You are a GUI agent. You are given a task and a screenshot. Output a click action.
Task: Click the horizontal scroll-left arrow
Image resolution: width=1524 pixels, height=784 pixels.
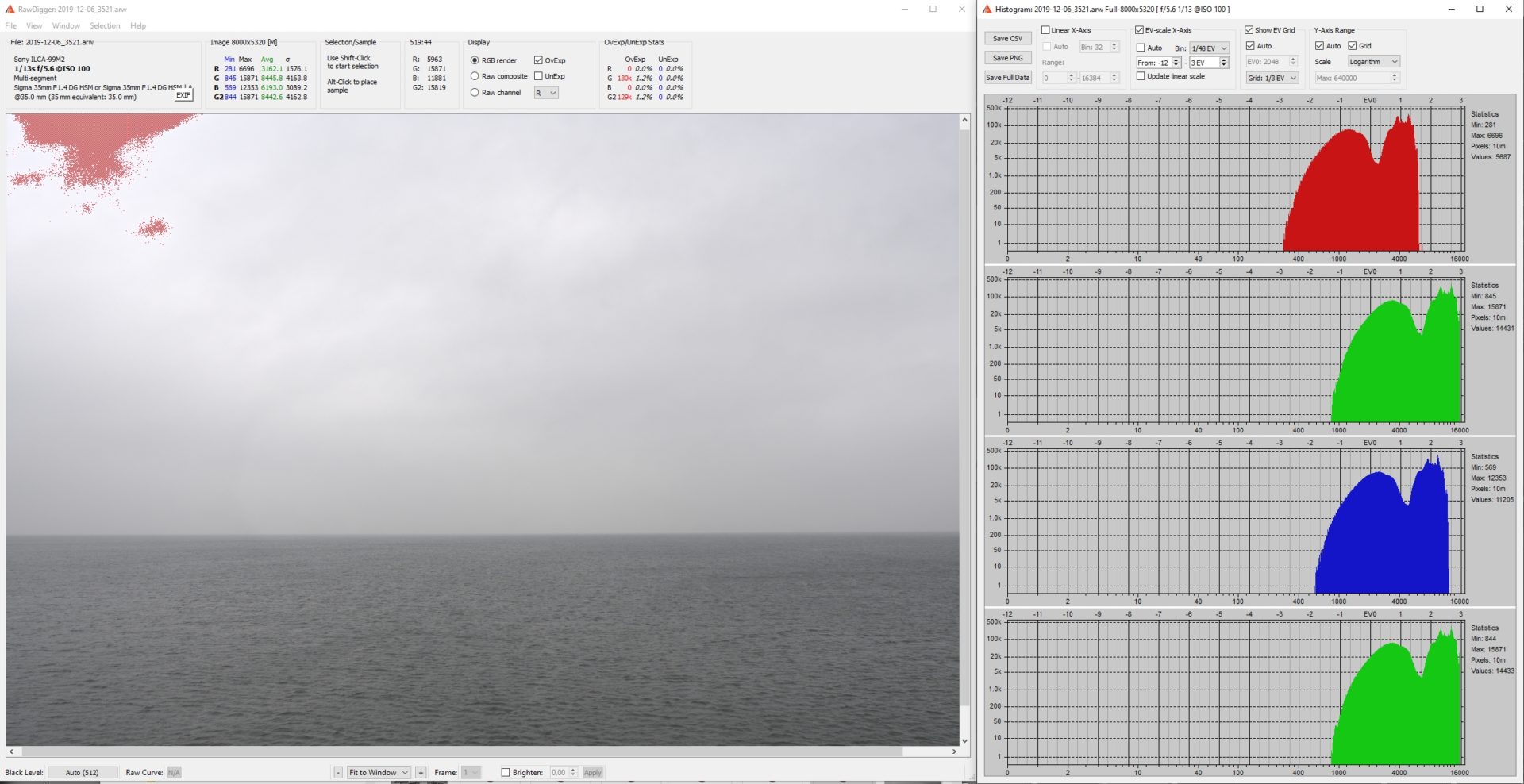11,751
